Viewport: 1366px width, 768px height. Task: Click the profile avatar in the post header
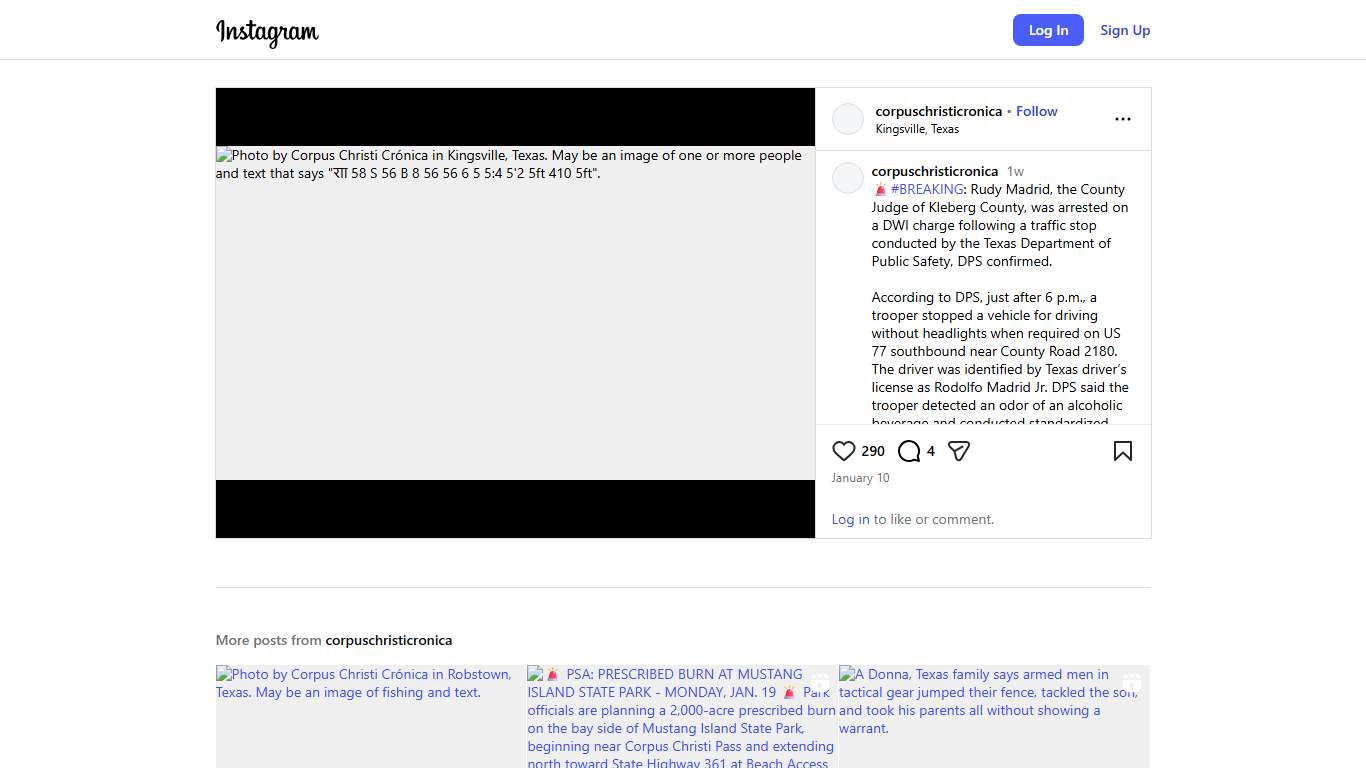(848, 119)
